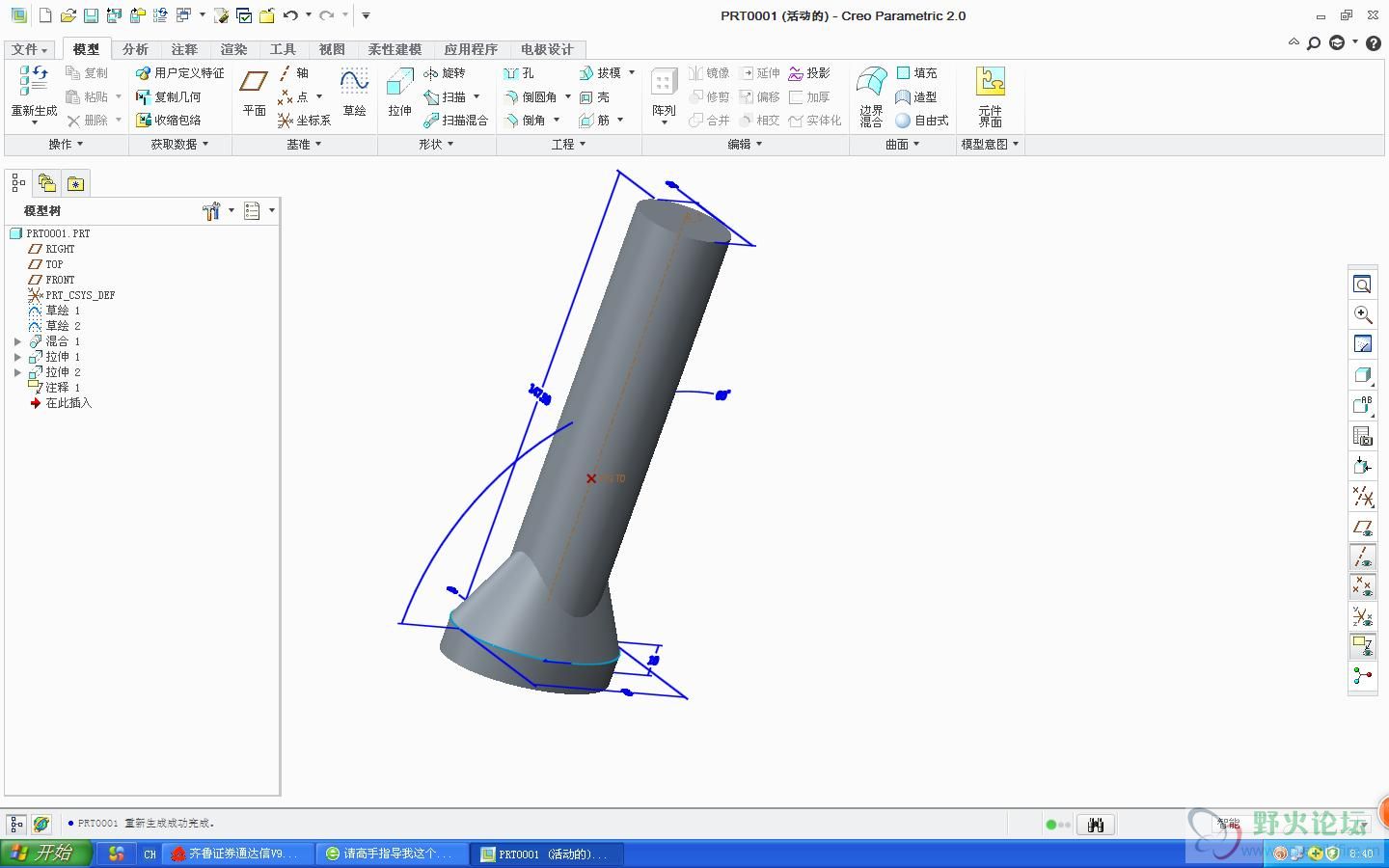This screenshot has height=868, width=1389.
Task: Click the Zoom In magnifier icon
Action: (x=1362, y=314)
